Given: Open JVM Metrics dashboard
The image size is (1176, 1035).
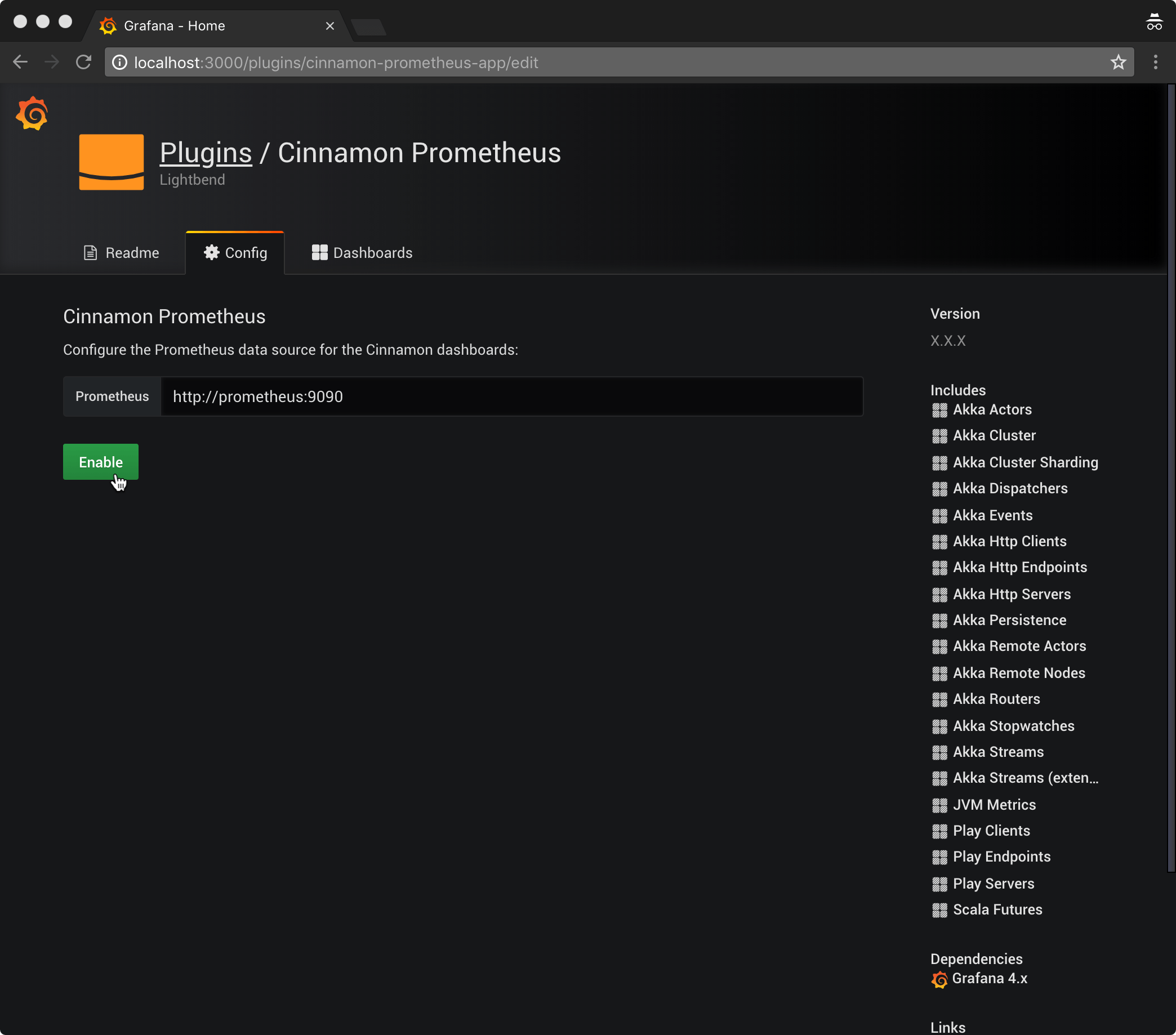Looking at the screenshot, I should coord(994,804).
